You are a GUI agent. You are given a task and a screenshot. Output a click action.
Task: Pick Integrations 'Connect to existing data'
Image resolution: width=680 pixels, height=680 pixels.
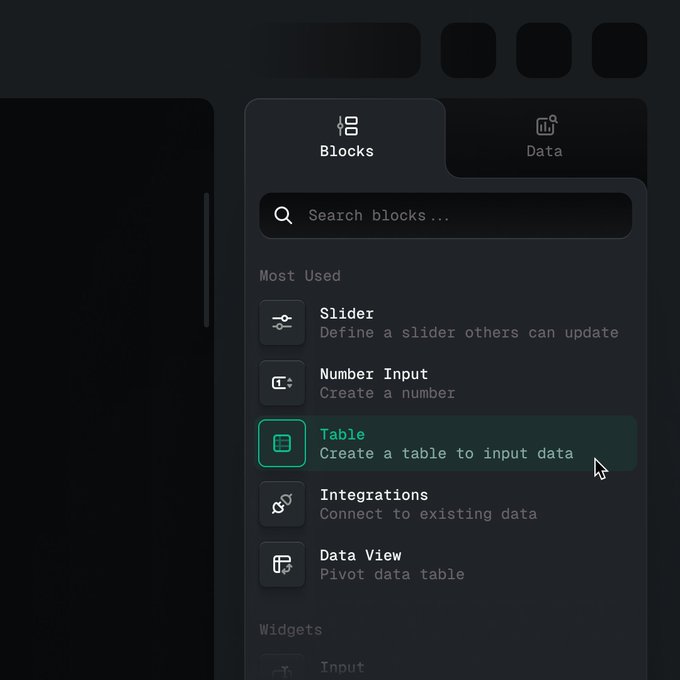[x=428, y=514]
